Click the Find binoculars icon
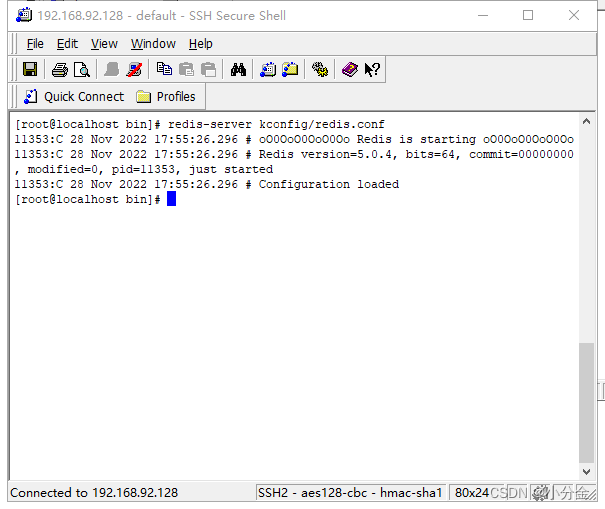 tap(238, 70)
